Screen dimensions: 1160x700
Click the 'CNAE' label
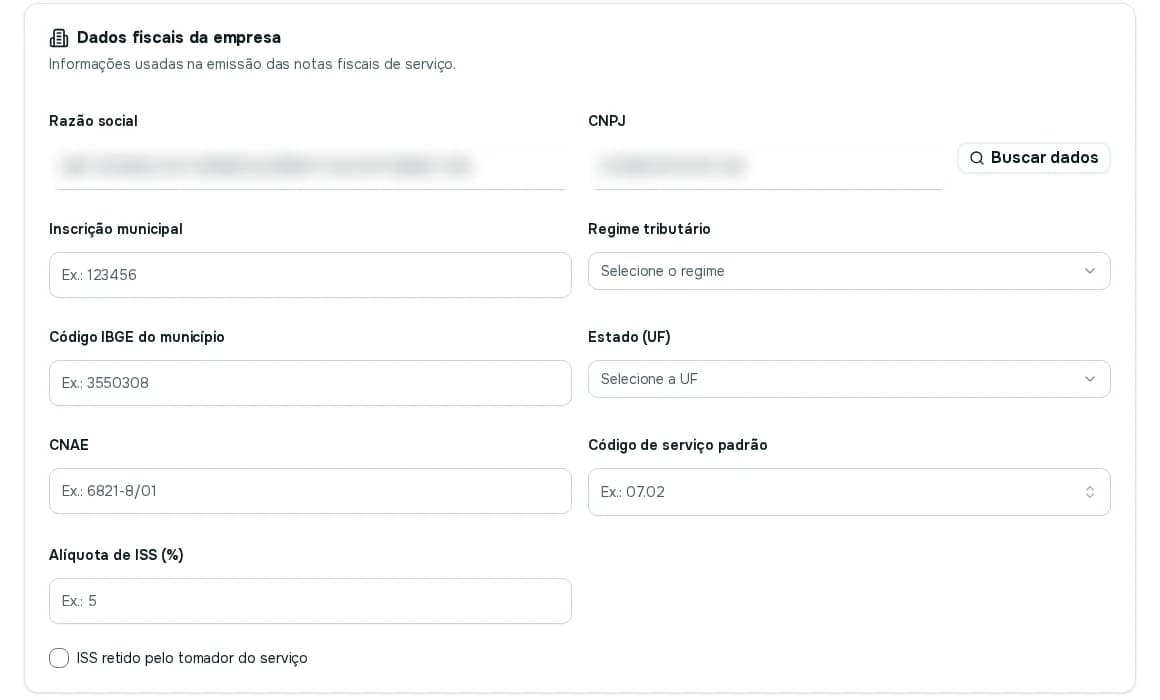coord(69,445)
